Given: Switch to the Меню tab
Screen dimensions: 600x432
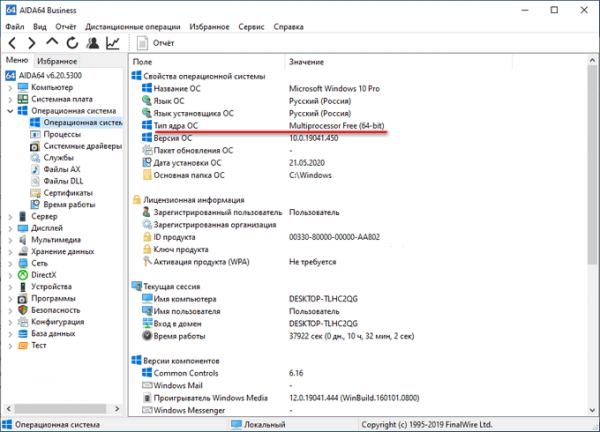Looking at the screenshot, I should click(x=17, y=60).
